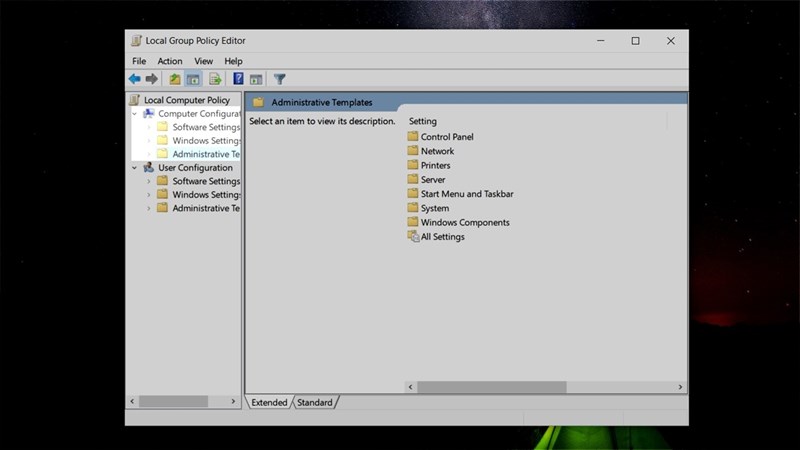
Task: Switch to the Extended tab
Action: tap(269, 403)
